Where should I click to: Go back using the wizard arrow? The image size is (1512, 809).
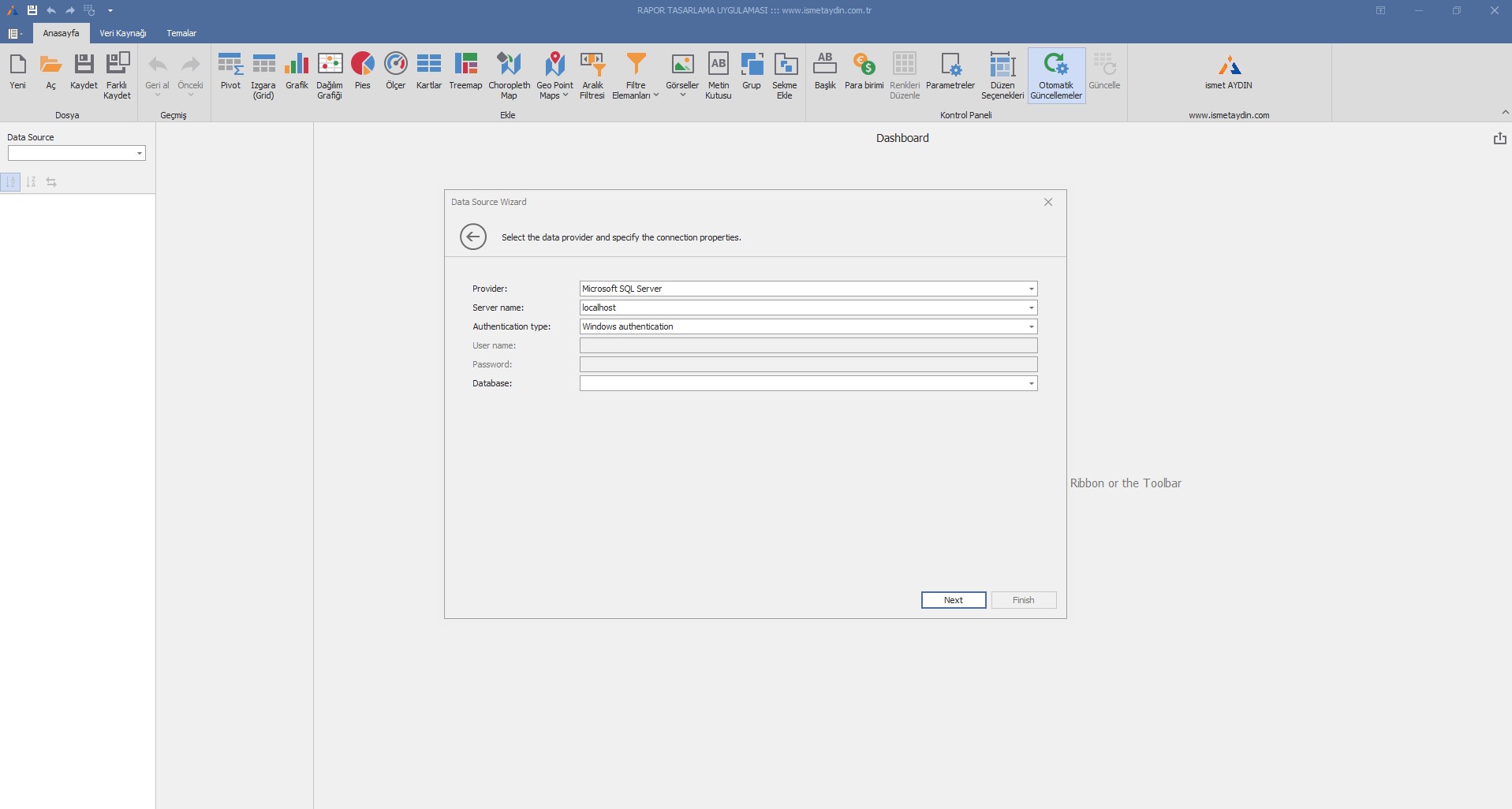click(473, 237)
